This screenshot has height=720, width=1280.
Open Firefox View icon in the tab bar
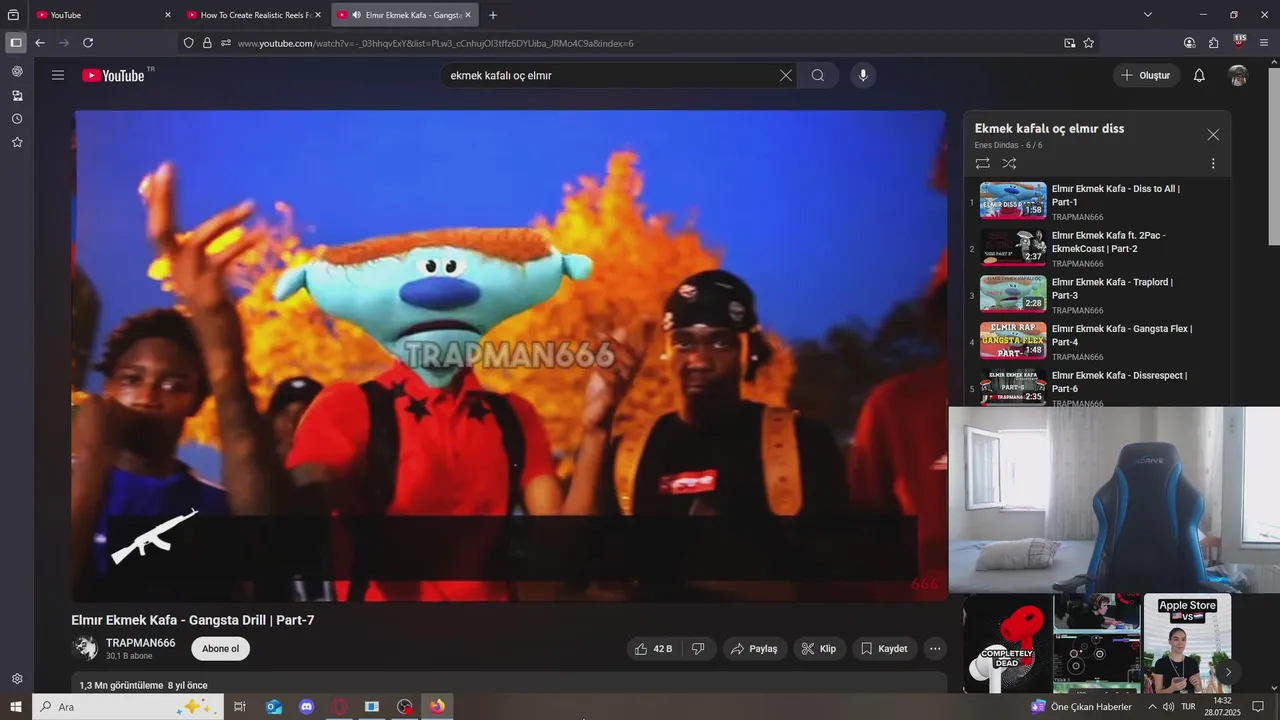coord(14,15)
